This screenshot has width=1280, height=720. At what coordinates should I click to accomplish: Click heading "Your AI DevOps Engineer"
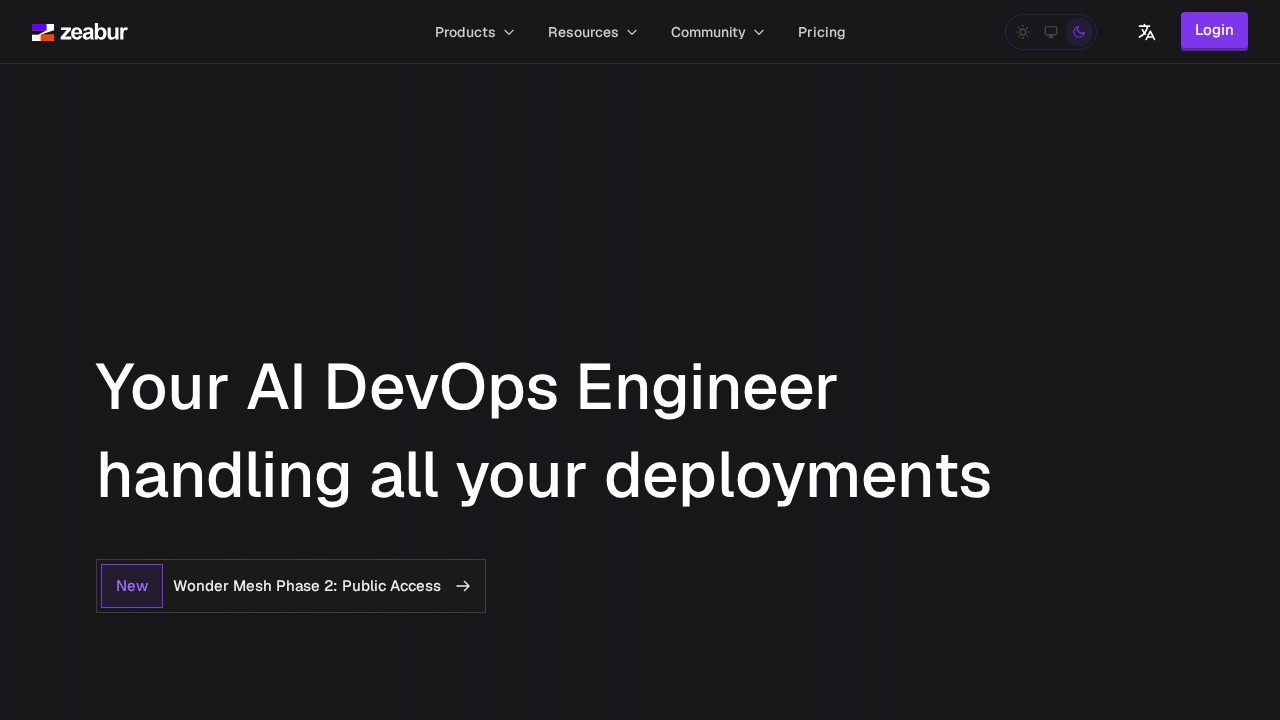(466, 388)
